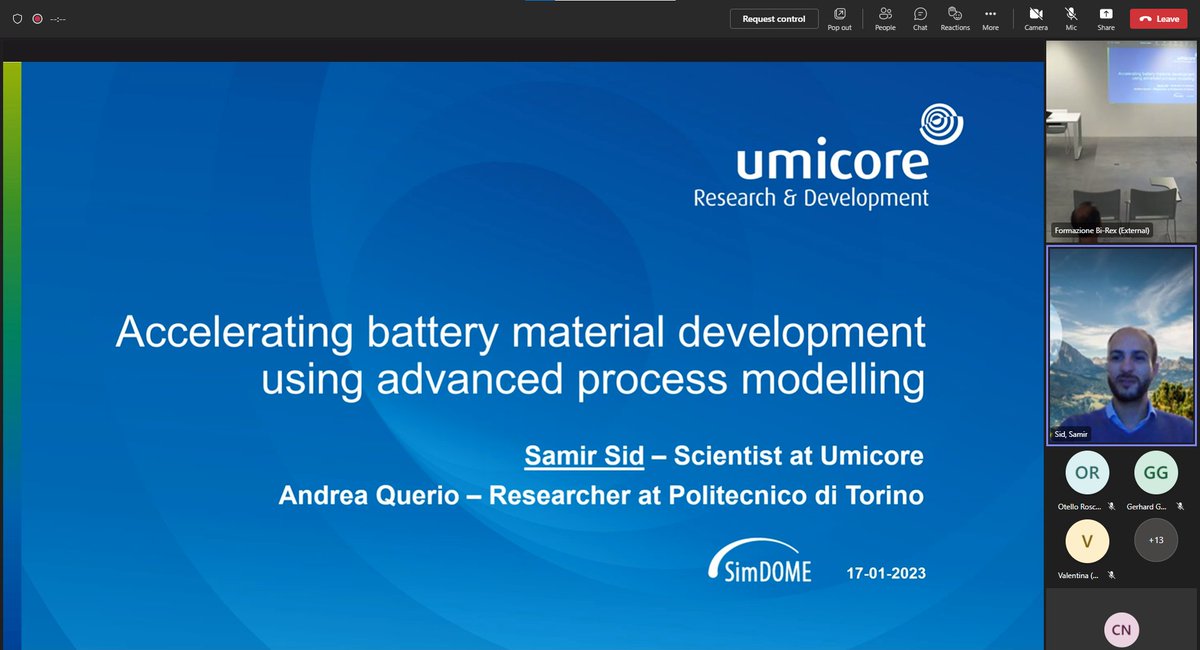Show the +13 more participants
This screenshot has width=1200, height=650.
tap(1155, 541)
